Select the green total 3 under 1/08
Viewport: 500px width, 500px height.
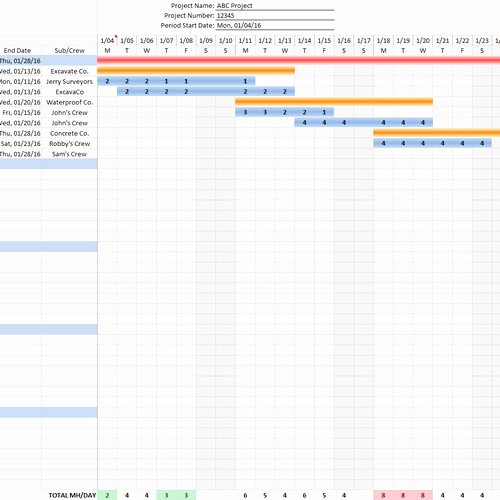(x=186, y=495)
